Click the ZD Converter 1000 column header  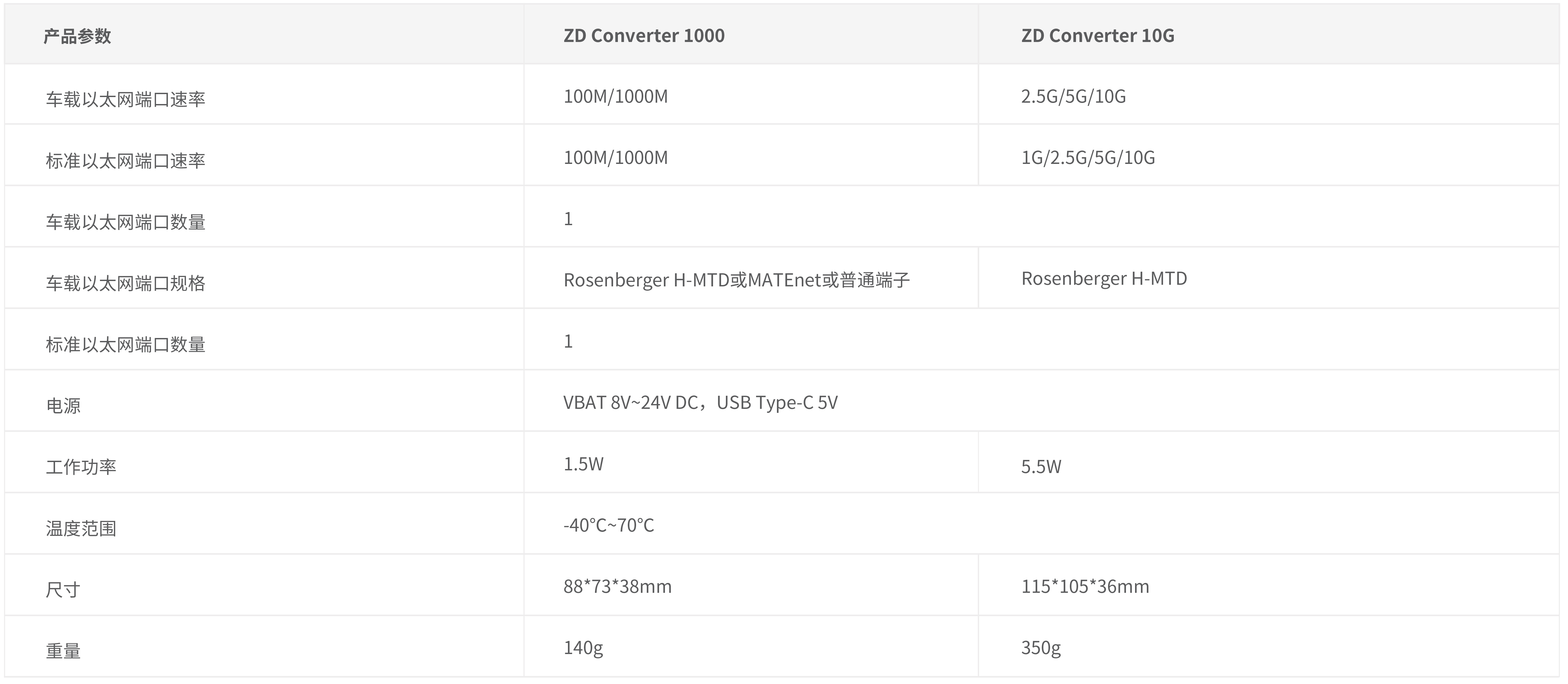(644, 35)
